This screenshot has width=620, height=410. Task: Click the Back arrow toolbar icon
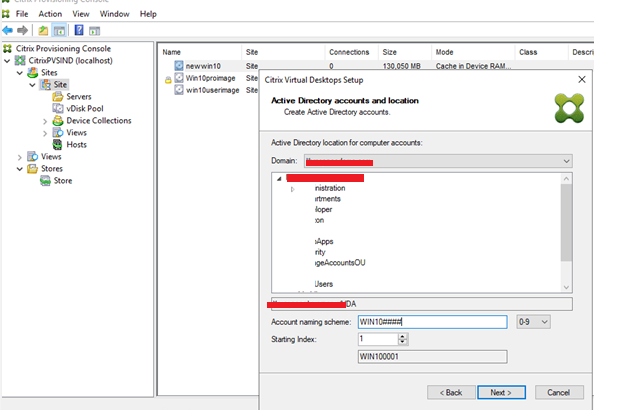[x=8, y=30]
